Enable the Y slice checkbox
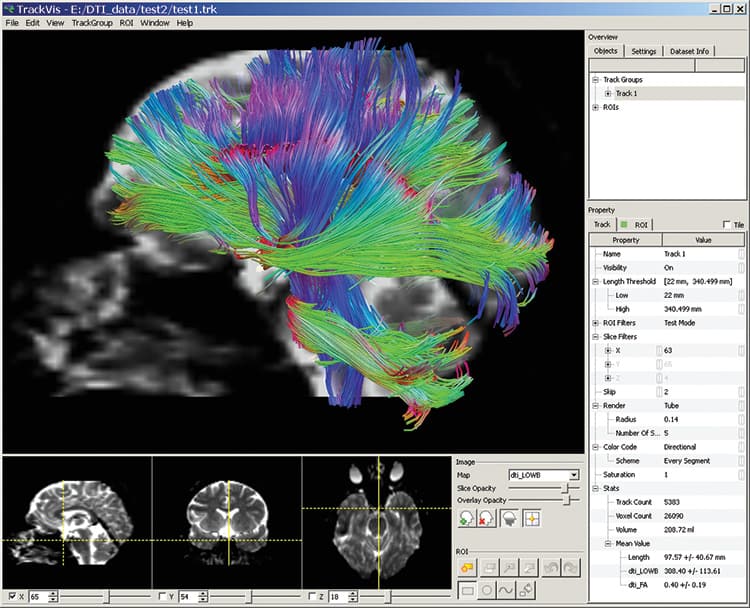Image resolution: width=750 pixels, height=608 pixels. point(162,596)
